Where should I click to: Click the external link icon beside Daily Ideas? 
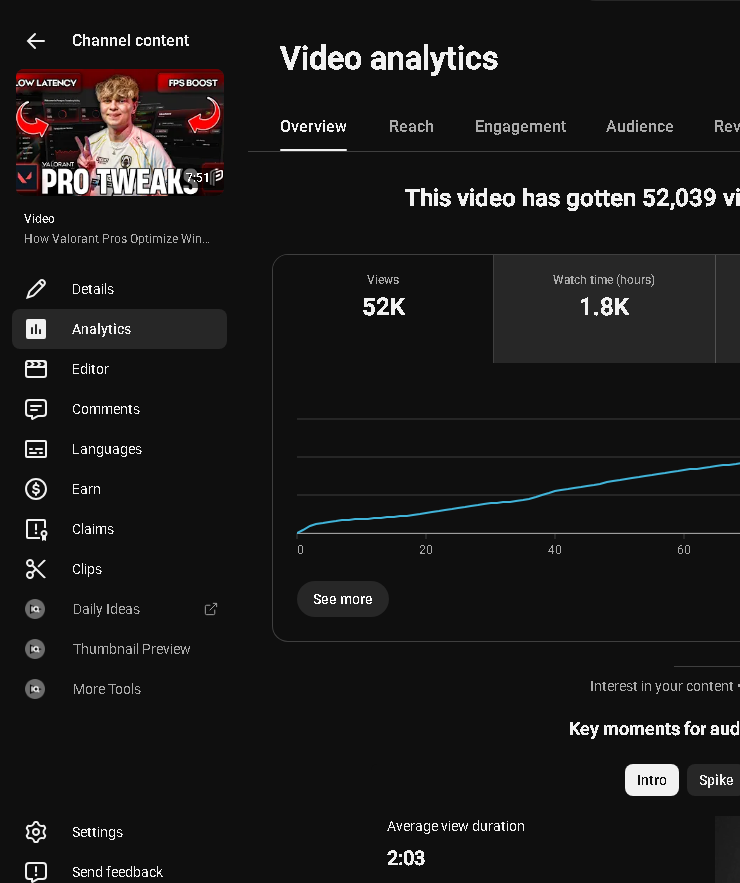(x=211, y=609)
